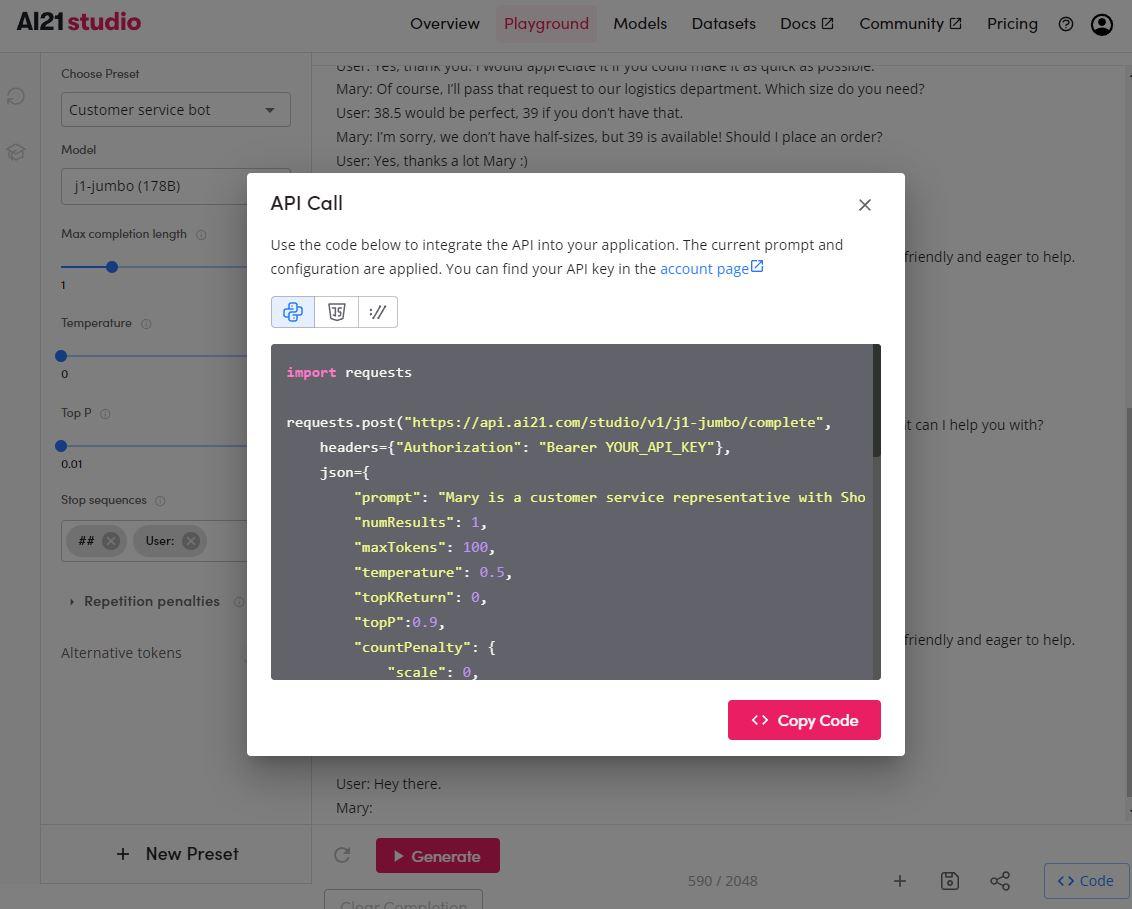This screenshot has height=909, width=1132.
Task: Expand the Repetition penalties section
Action: pyautogui.click(x=144, y=601)
